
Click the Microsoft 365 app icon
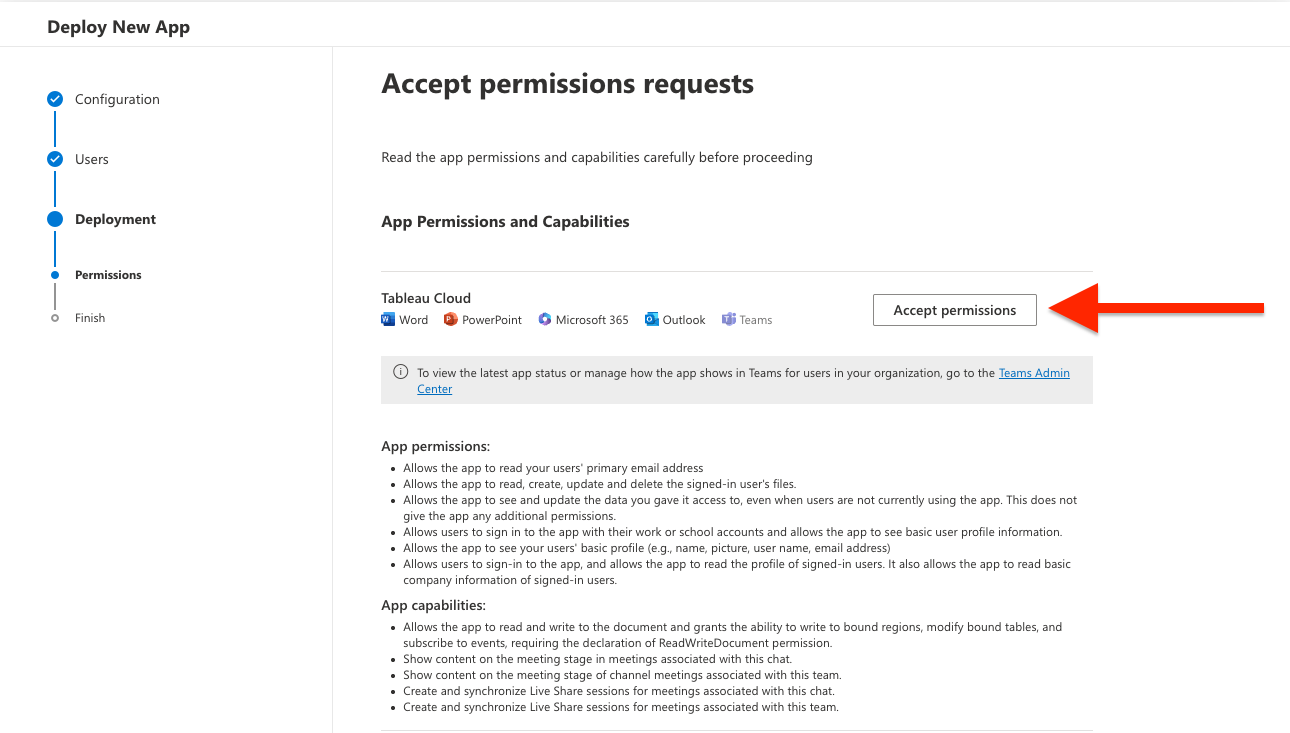click(x=545, y=320)
